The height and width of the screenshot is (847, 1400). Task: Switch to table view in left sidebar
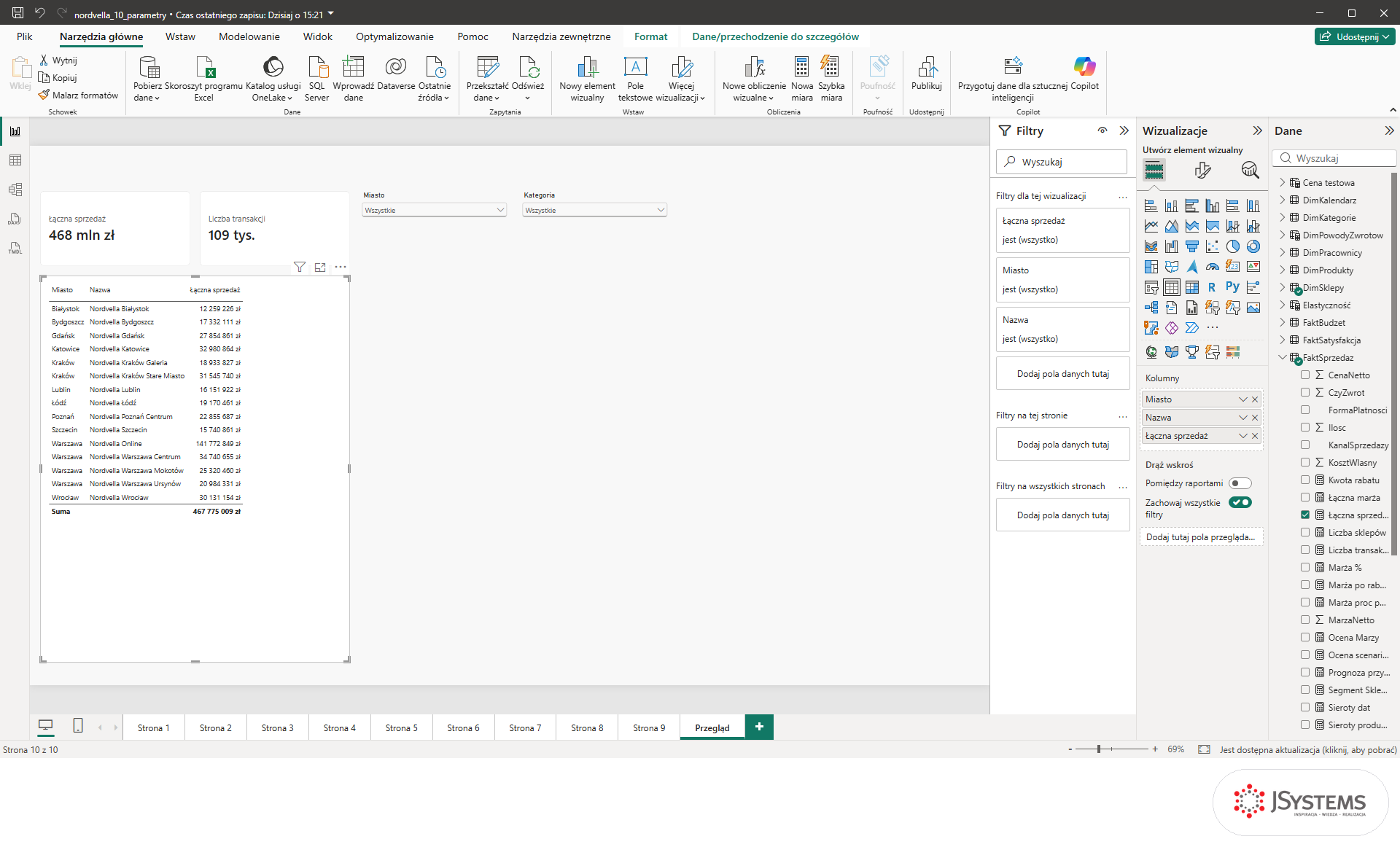15,160
